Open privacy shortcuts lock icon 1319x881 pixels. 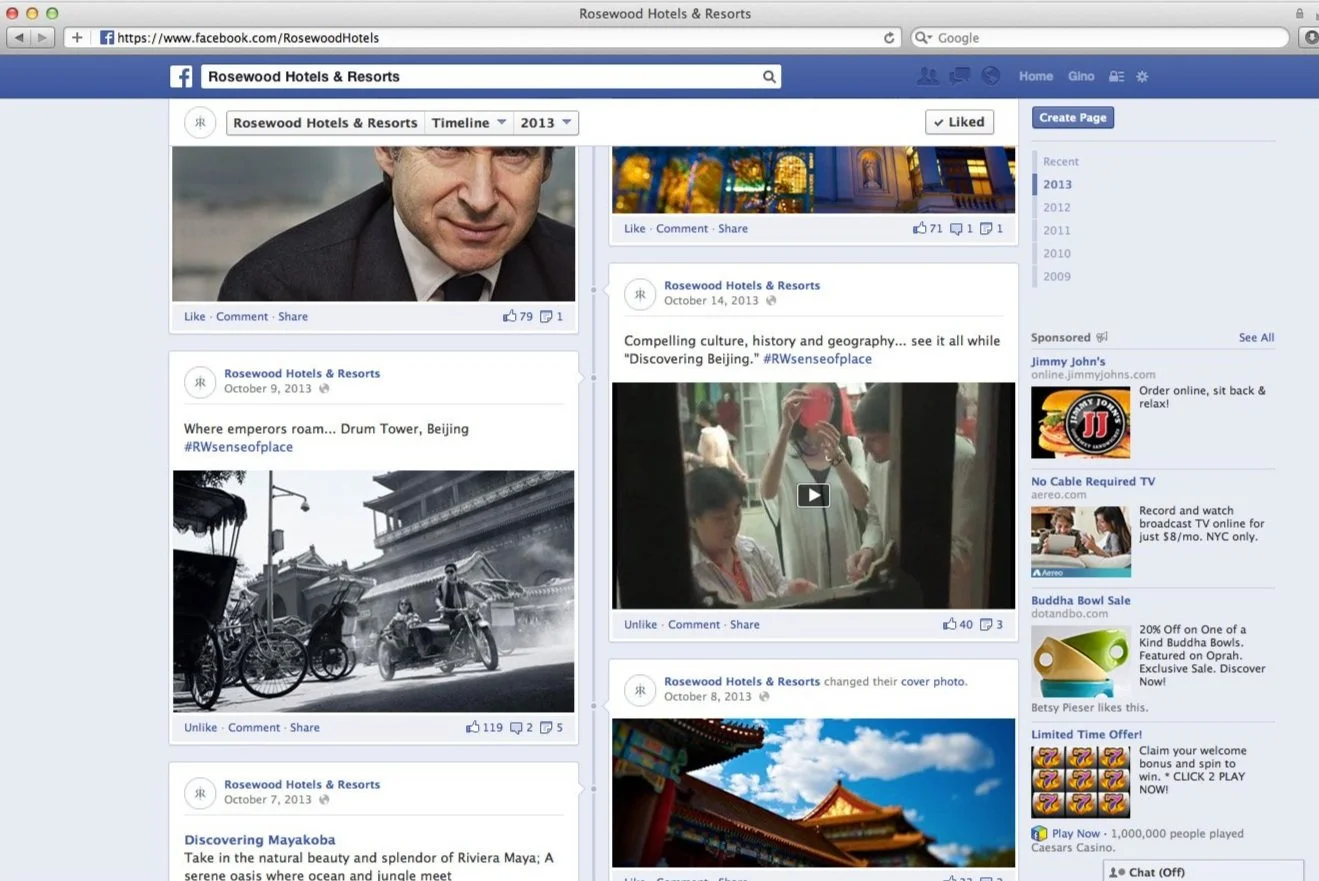coord(1117,76)
